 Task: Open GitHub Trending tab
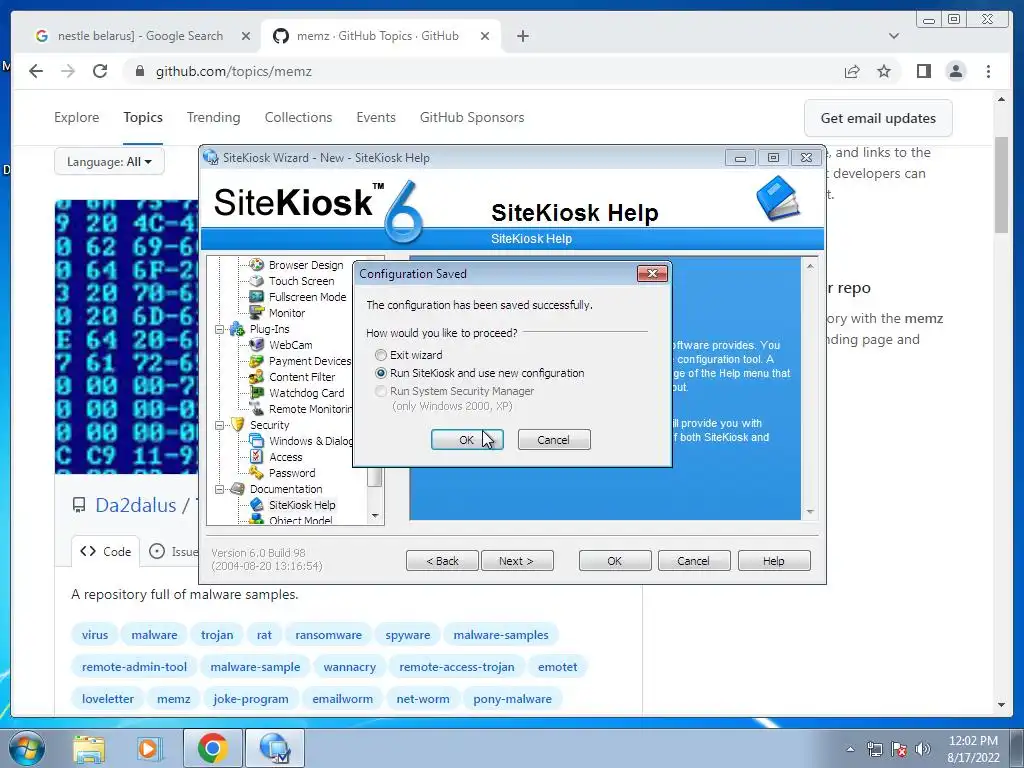pyautogui.click(x=214, y=118)
